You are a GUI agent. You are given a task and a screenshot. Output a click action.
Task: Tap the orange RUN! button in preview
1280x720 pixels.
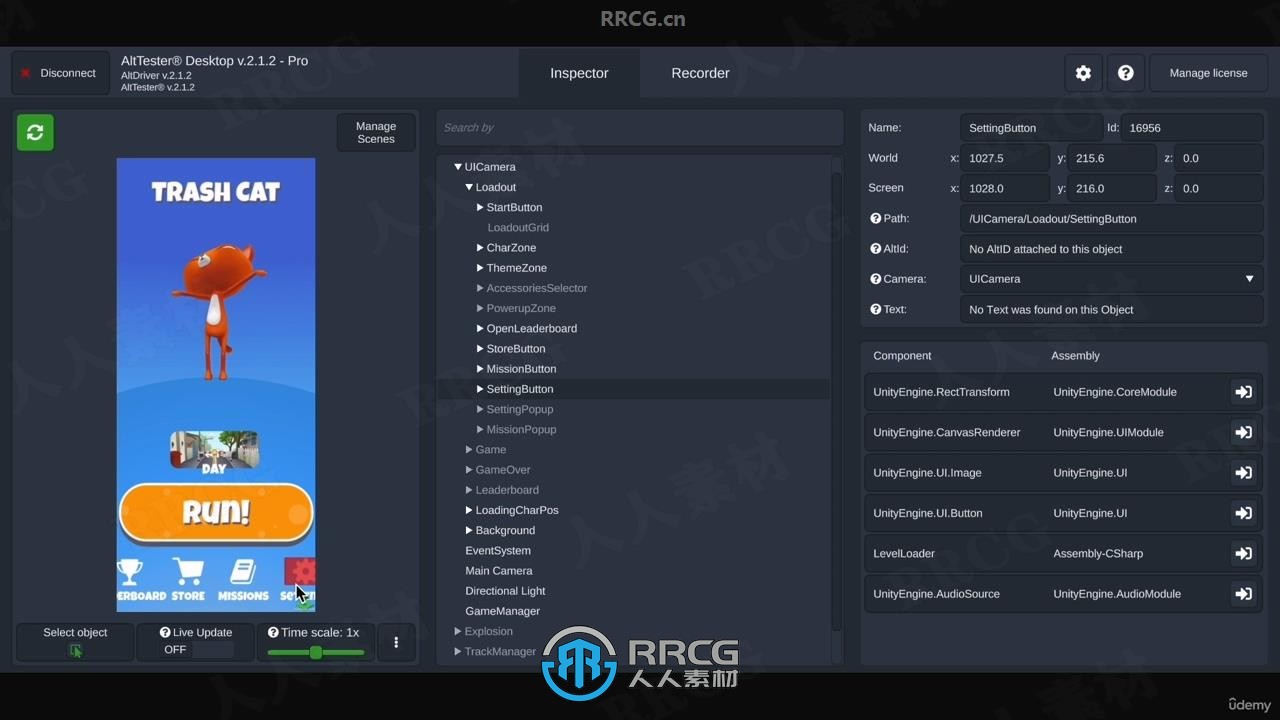click(216, 513)
